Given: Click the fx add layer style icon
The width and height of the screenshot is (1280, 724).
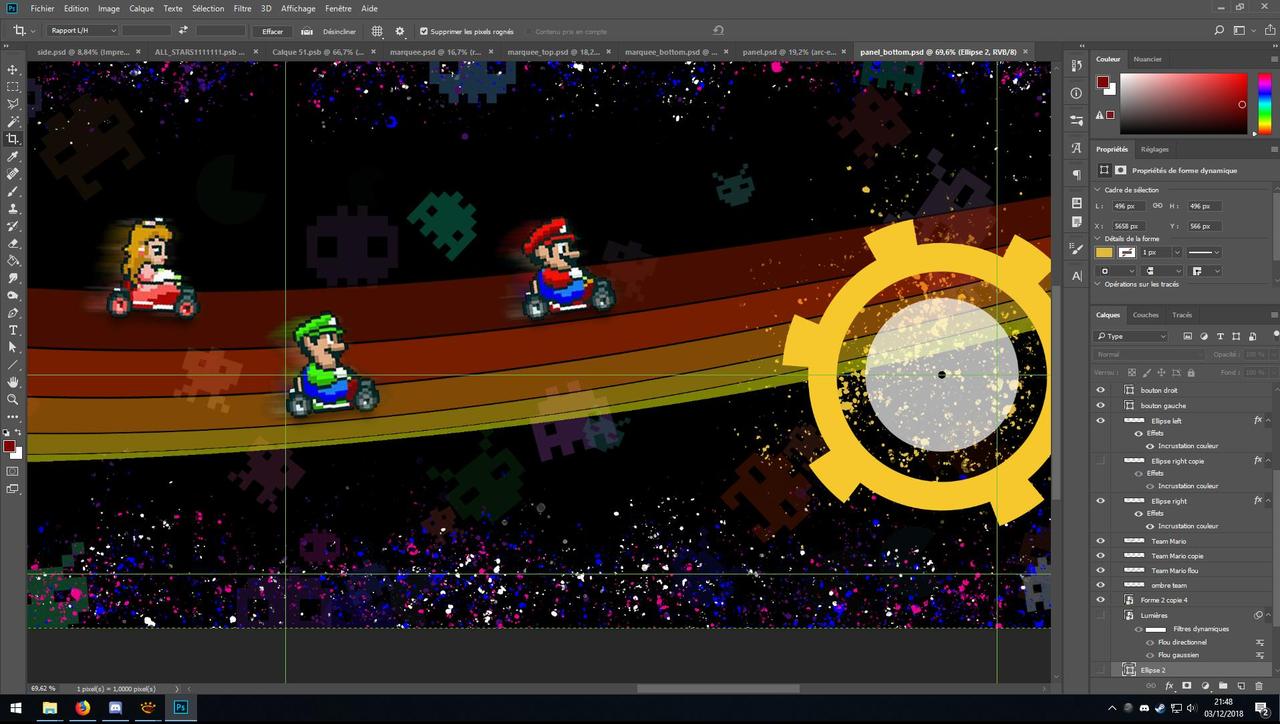Looking at the screenshot, I should coord(1168,686).
